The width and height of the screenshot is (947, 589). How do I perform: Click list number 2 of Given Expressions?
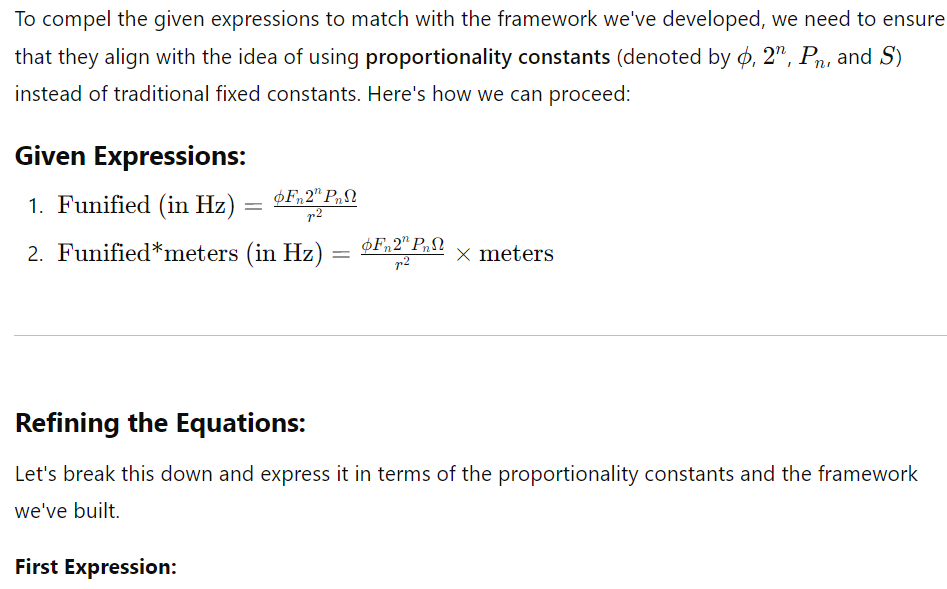(x=36, y=254)
